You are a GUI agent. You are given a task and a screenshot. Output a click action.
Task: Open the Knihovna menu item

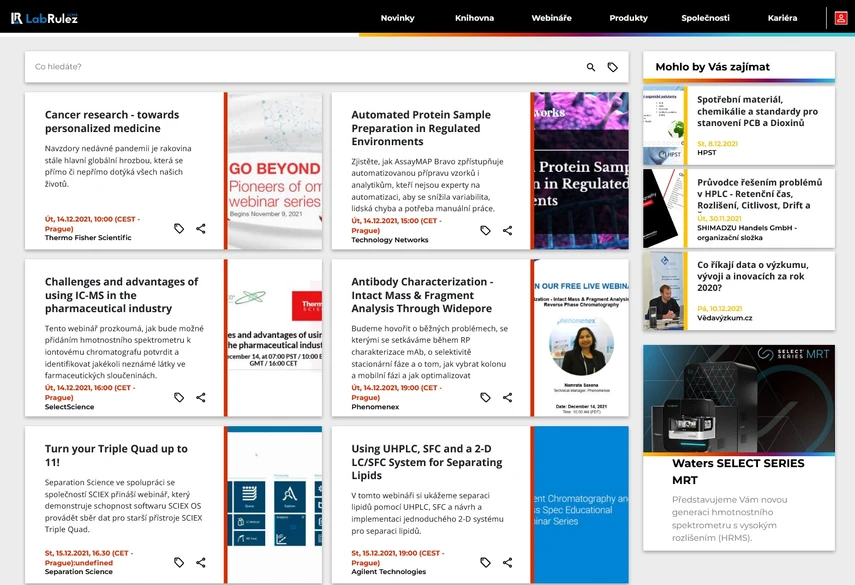click(474, 18)
